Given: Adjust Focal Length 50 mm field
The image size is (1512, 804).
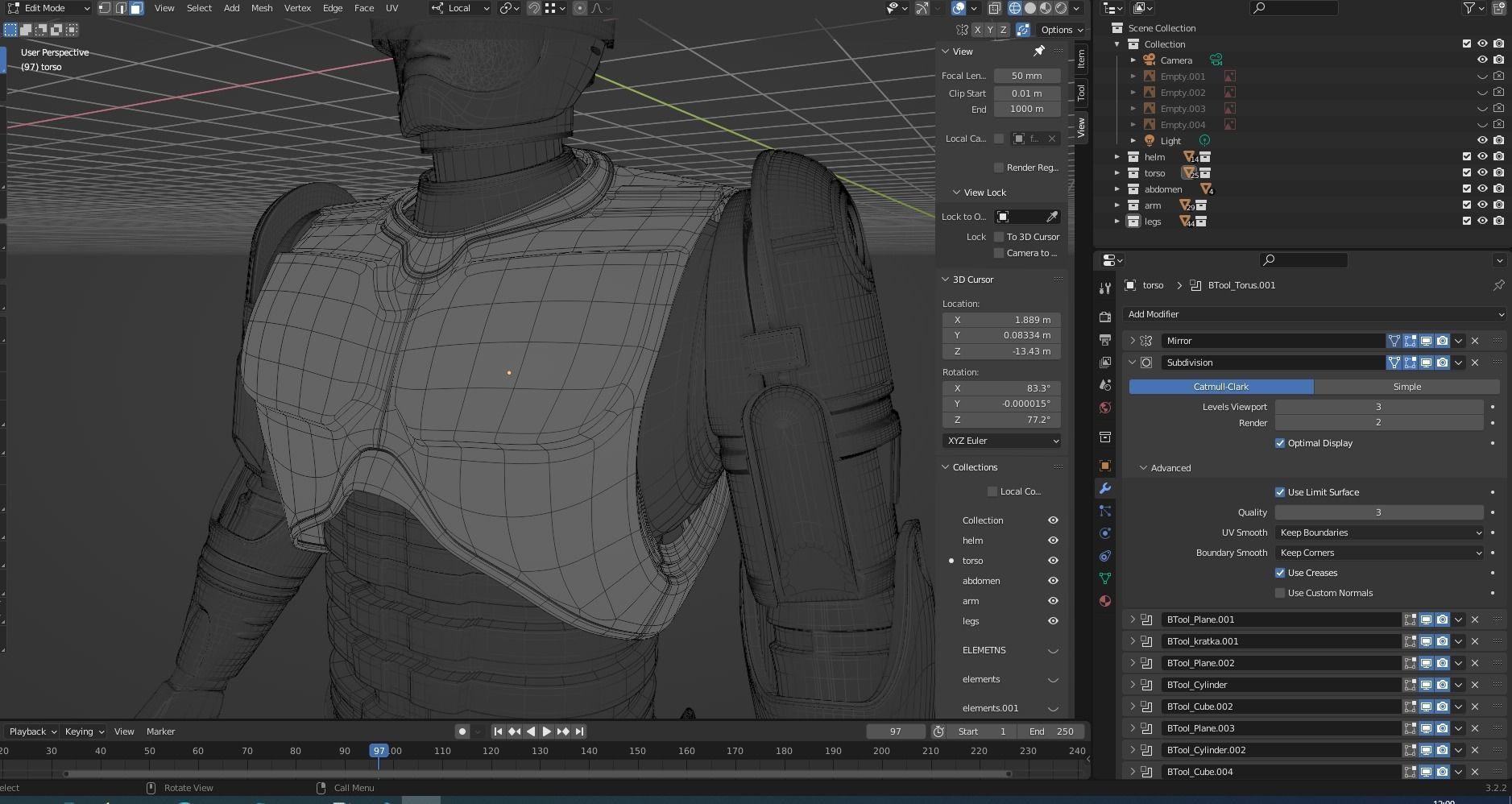Looking at the screenshot, I should pyautogui.click(x=1027, y=76).
